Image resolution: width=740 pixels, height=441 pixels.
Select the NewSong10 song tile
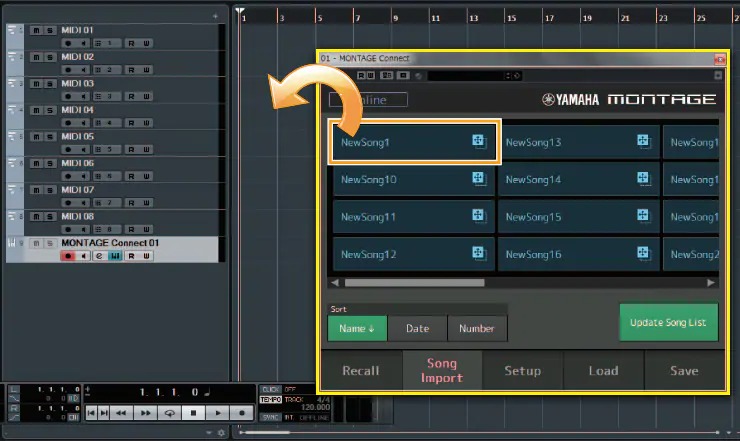[x=414, y=179]
